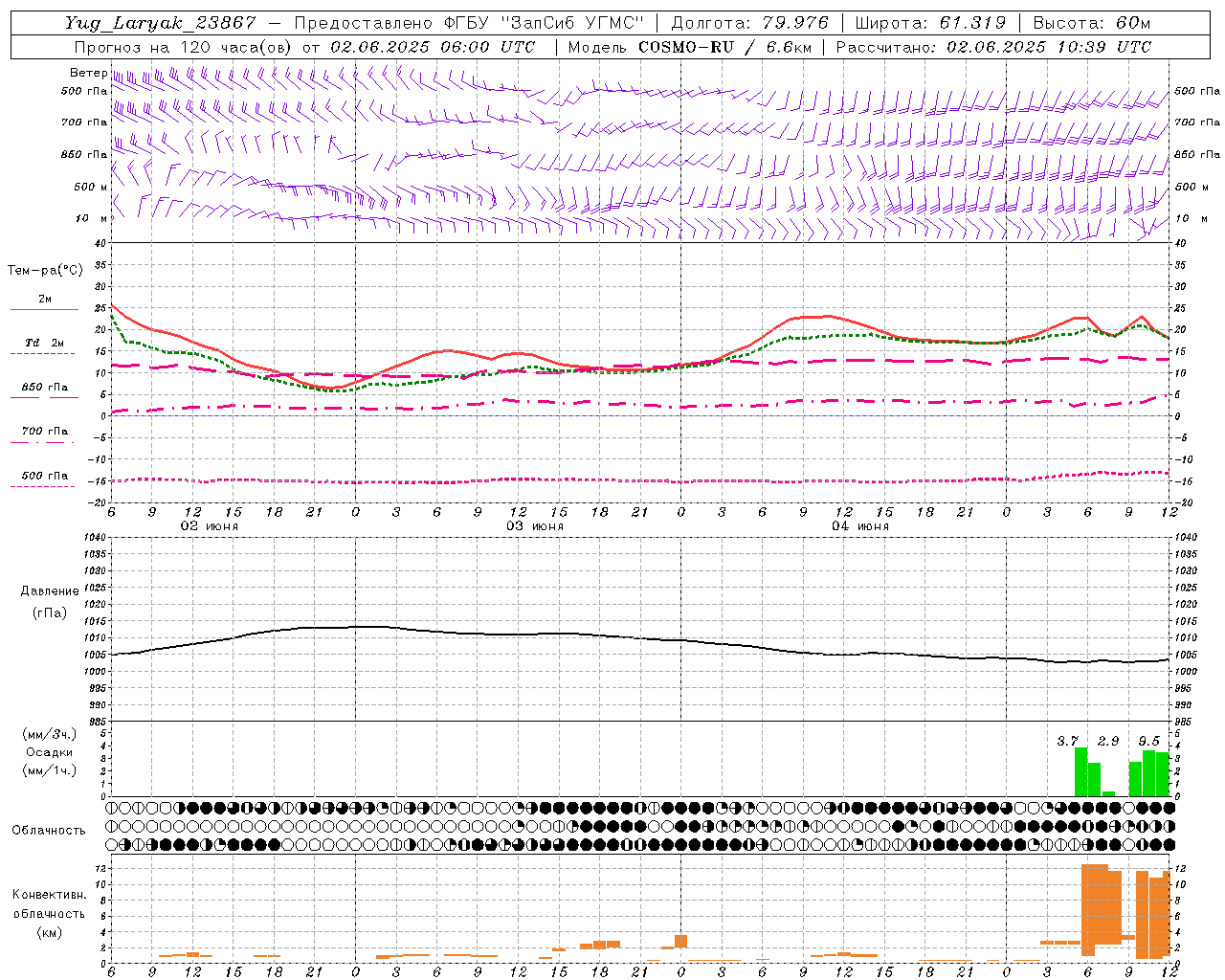Click the precipitation total '9.5'
The width and height of the screenshot is (1225, 980).
1149,741
